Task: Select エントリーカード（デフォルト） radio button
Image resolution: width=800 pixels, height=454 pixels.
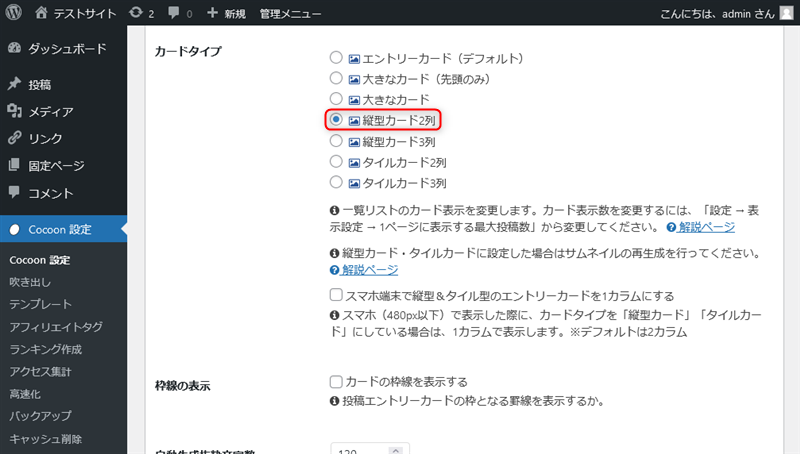Action: (x=336, y=57)
